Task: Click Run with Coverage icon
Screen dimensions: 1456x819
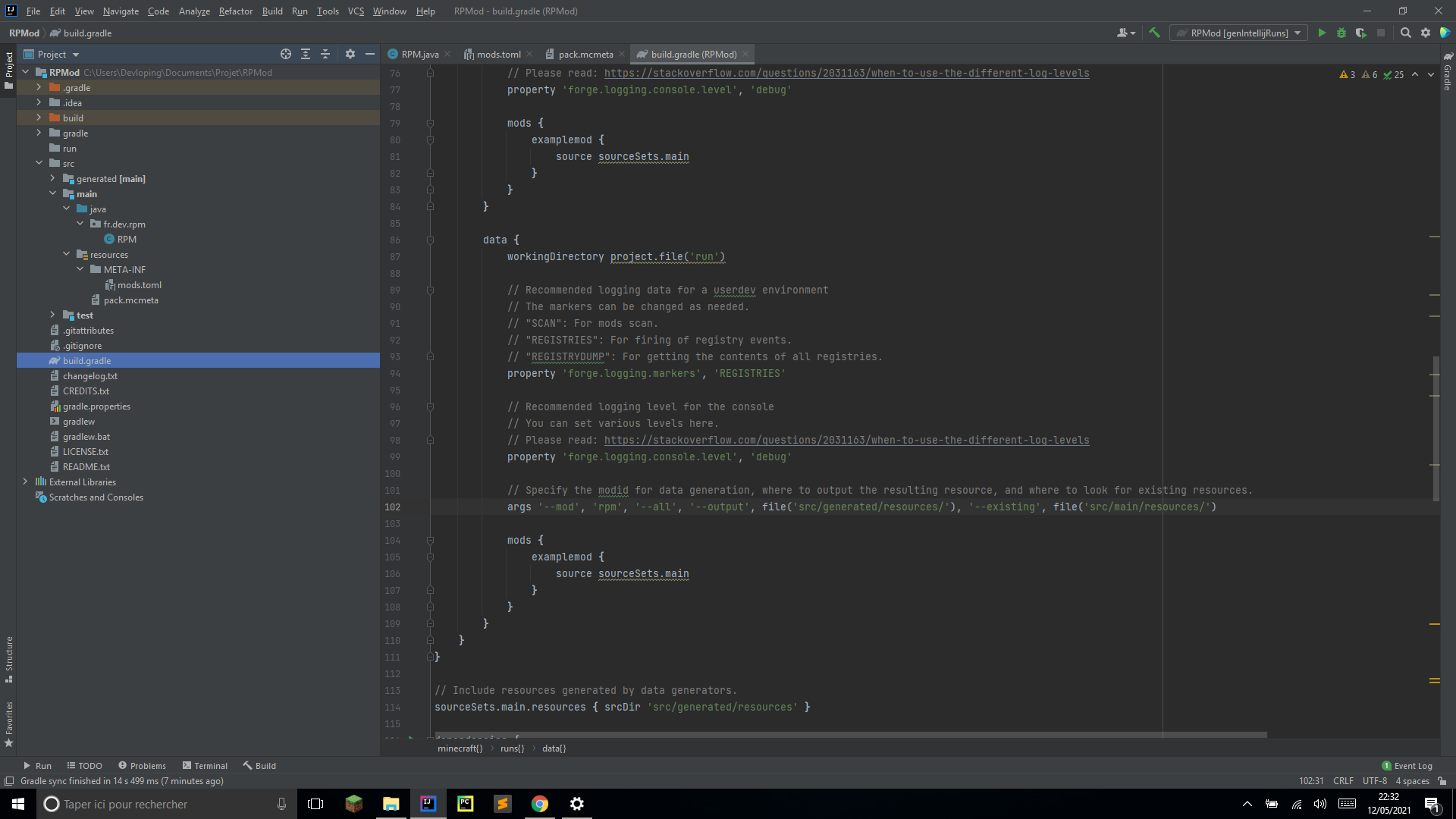Action: [x=1361, y=33]
